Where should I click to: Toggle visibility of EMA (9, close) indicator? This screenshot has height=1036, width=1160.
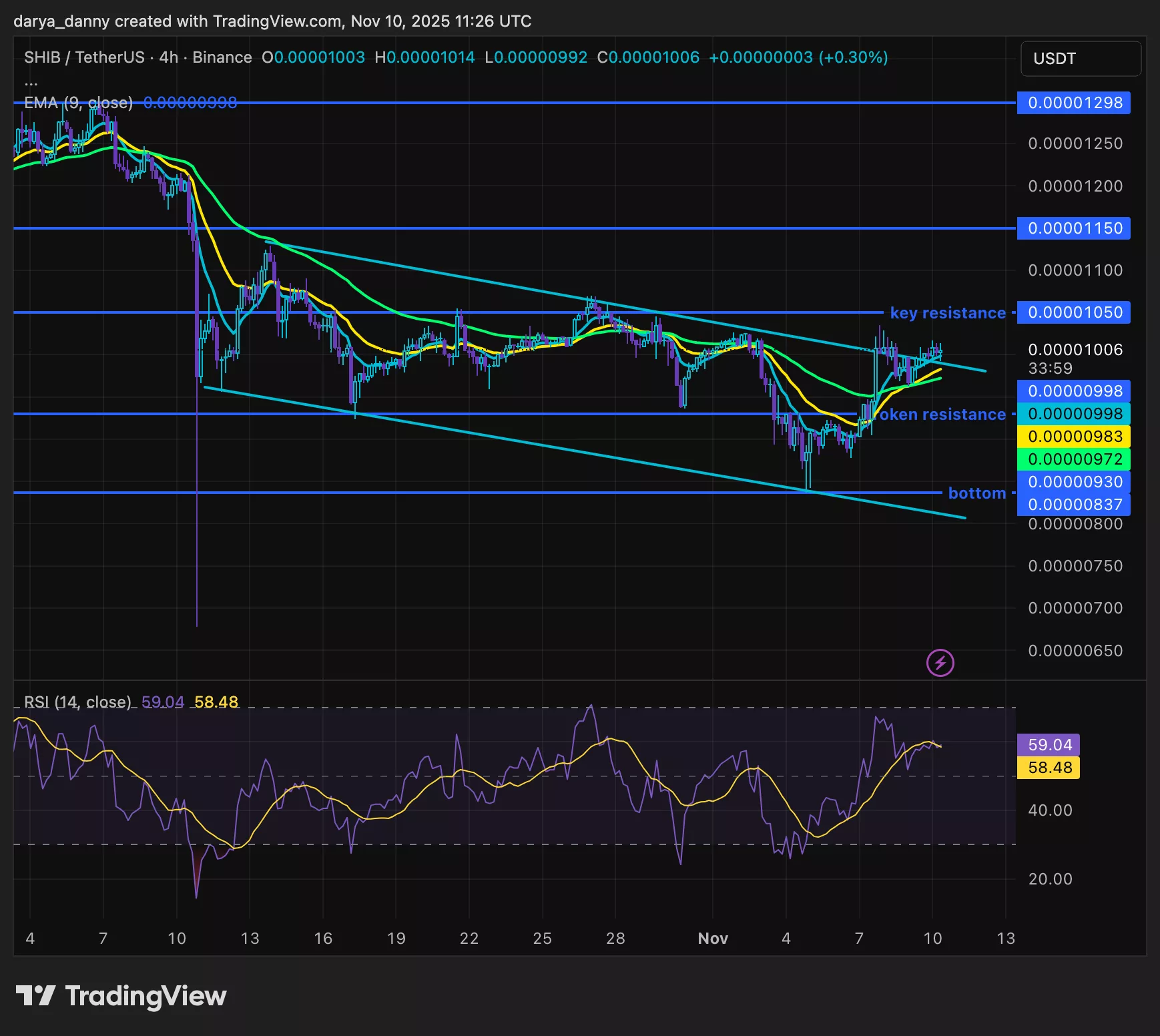pyautogui.click(x=77, y=102)
